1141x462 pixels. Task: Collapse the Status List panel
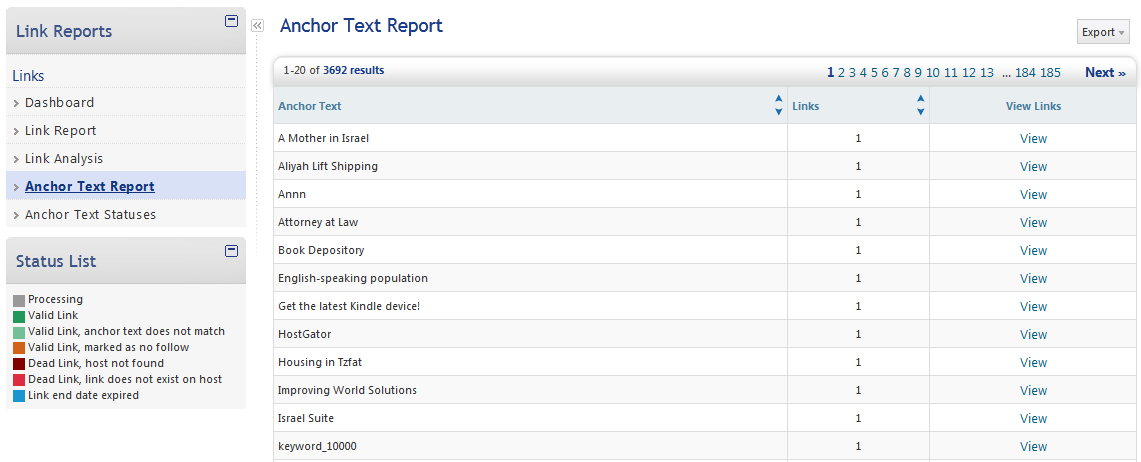(x=232, y=250)
